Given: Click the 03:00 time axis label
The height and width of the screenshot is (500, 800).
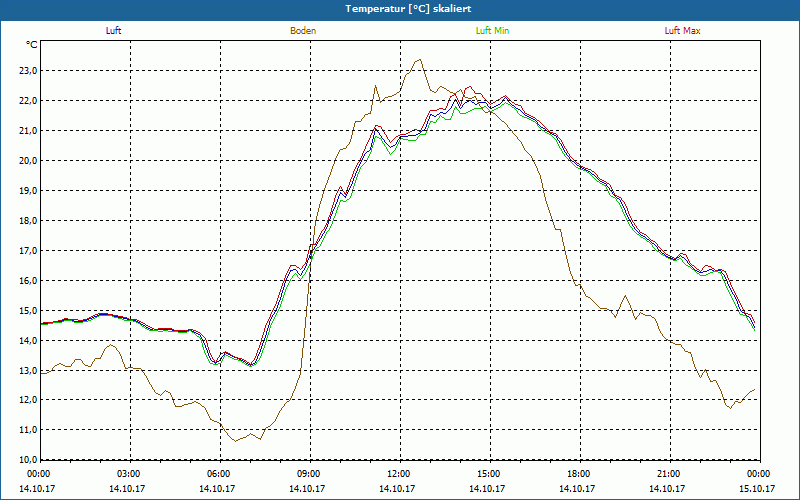Looking at the screenshot, I should [x=130, y=474].
